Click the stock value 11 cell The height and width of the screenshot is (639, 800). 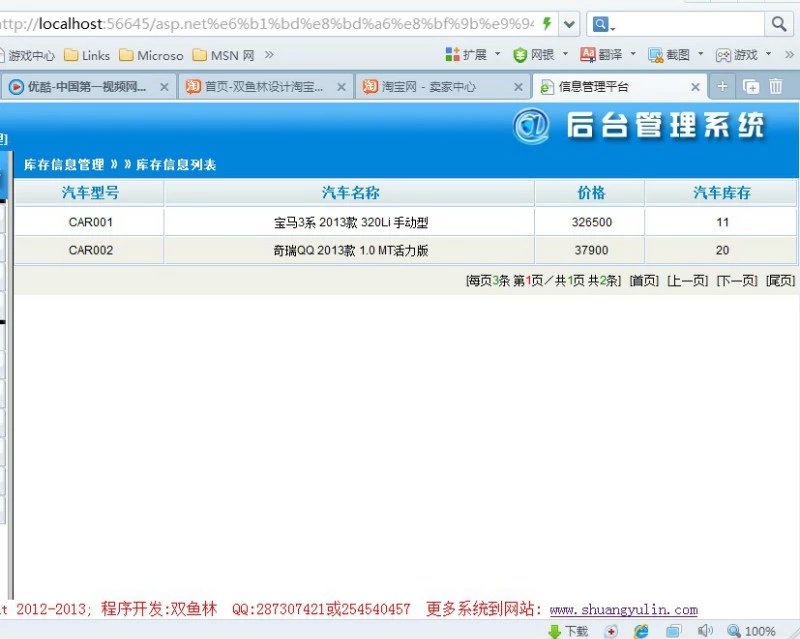(721, 222)
